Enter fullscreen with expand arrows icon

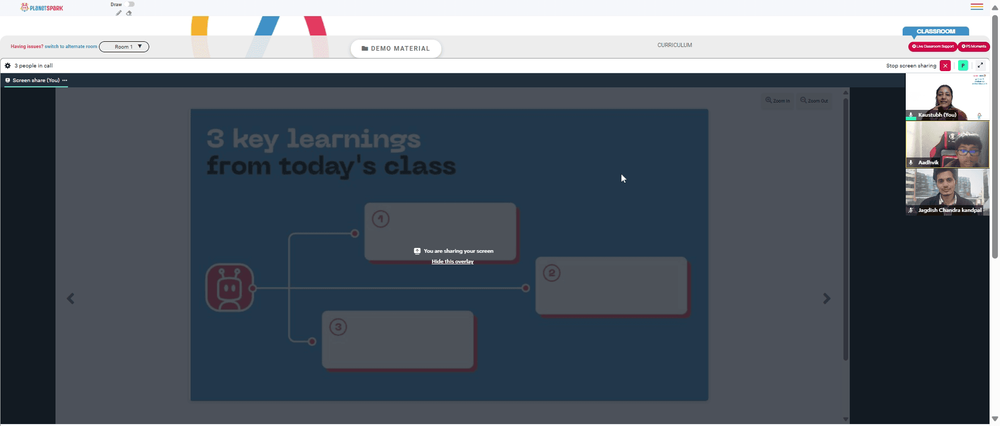[981, 66]
